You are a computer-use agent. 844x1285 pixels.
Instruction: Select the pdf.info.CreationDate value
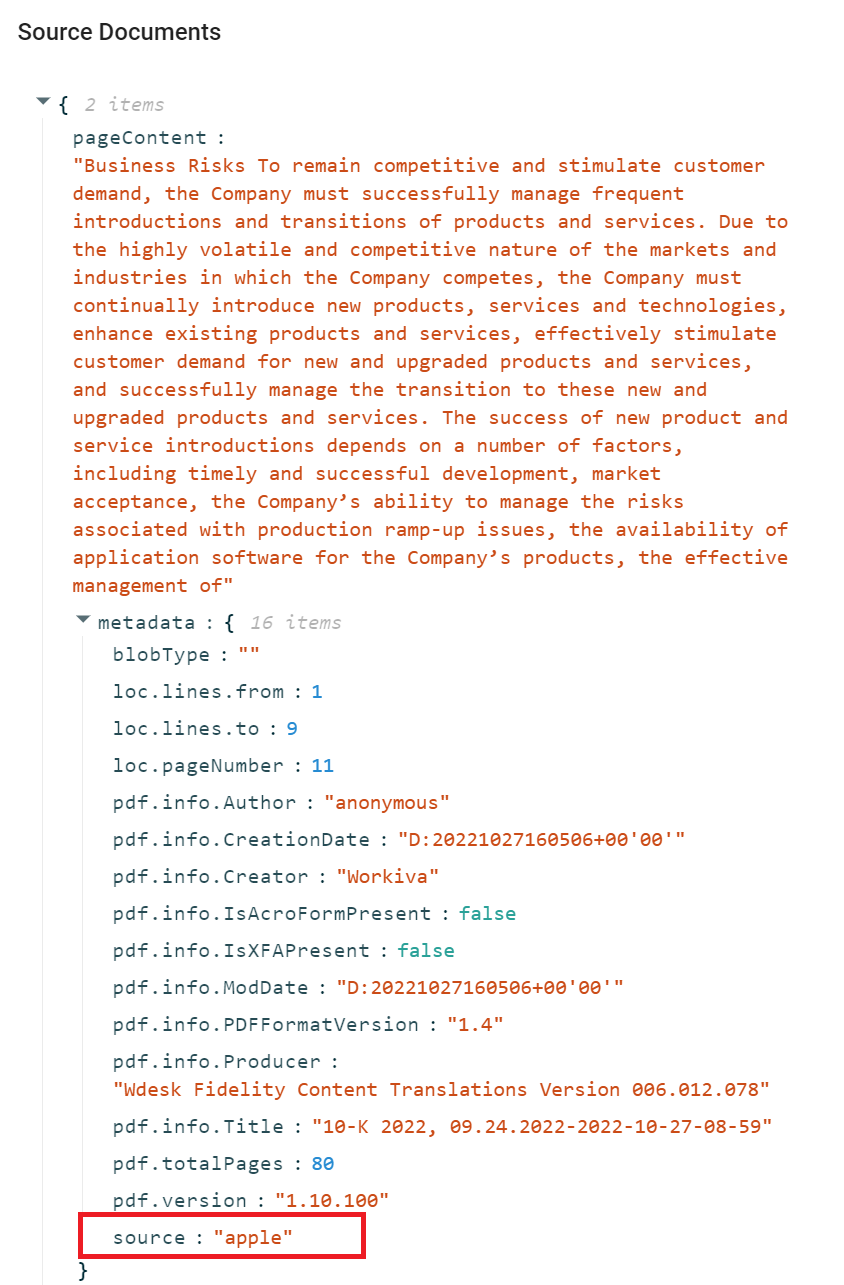pyautogui.click(x=541, y=840)
